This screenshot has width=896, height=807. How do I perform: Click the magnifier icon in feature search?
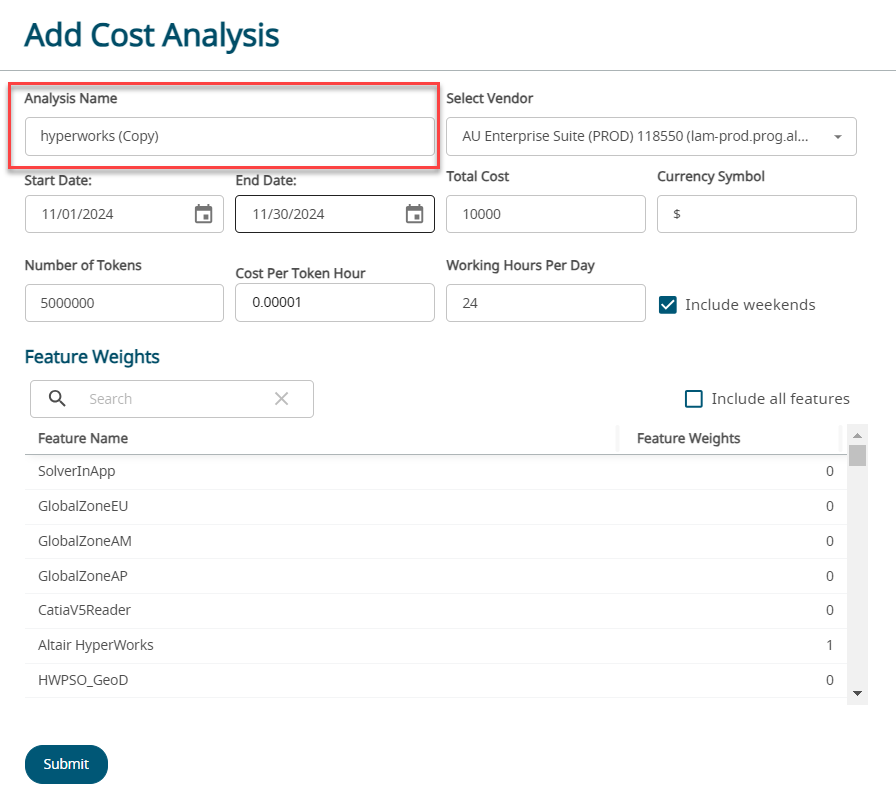pos(58,399)
